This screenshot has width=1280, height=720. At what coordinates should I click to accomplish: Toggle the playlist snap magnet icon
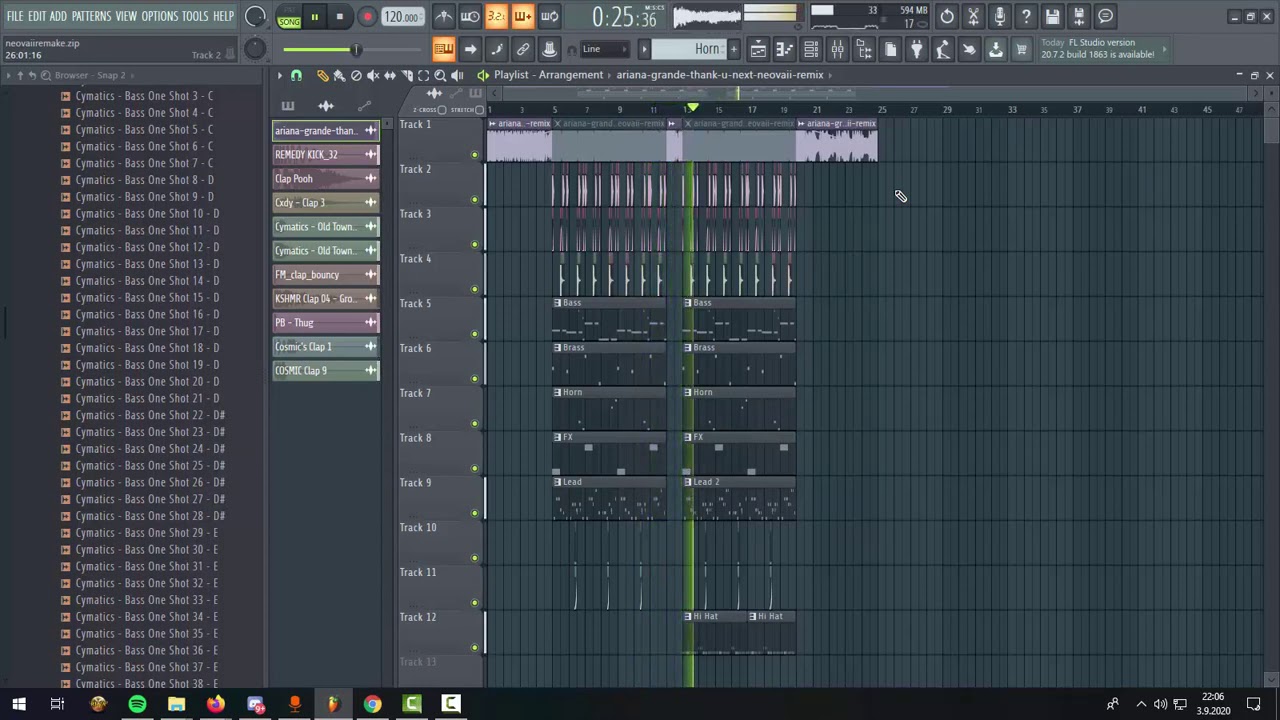(x=296, y=75)
